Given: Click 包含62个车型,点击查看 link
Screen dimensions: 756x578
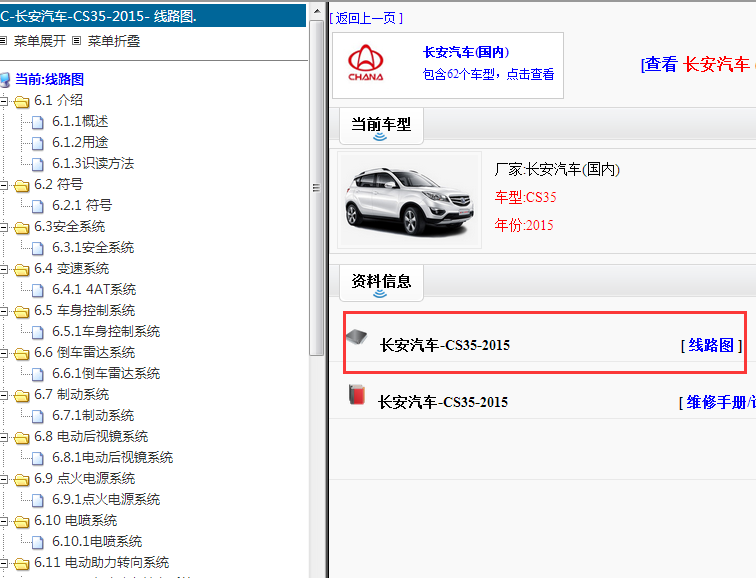Looking at the screenshot, I should pyautogui.click(x=488, y=74).
